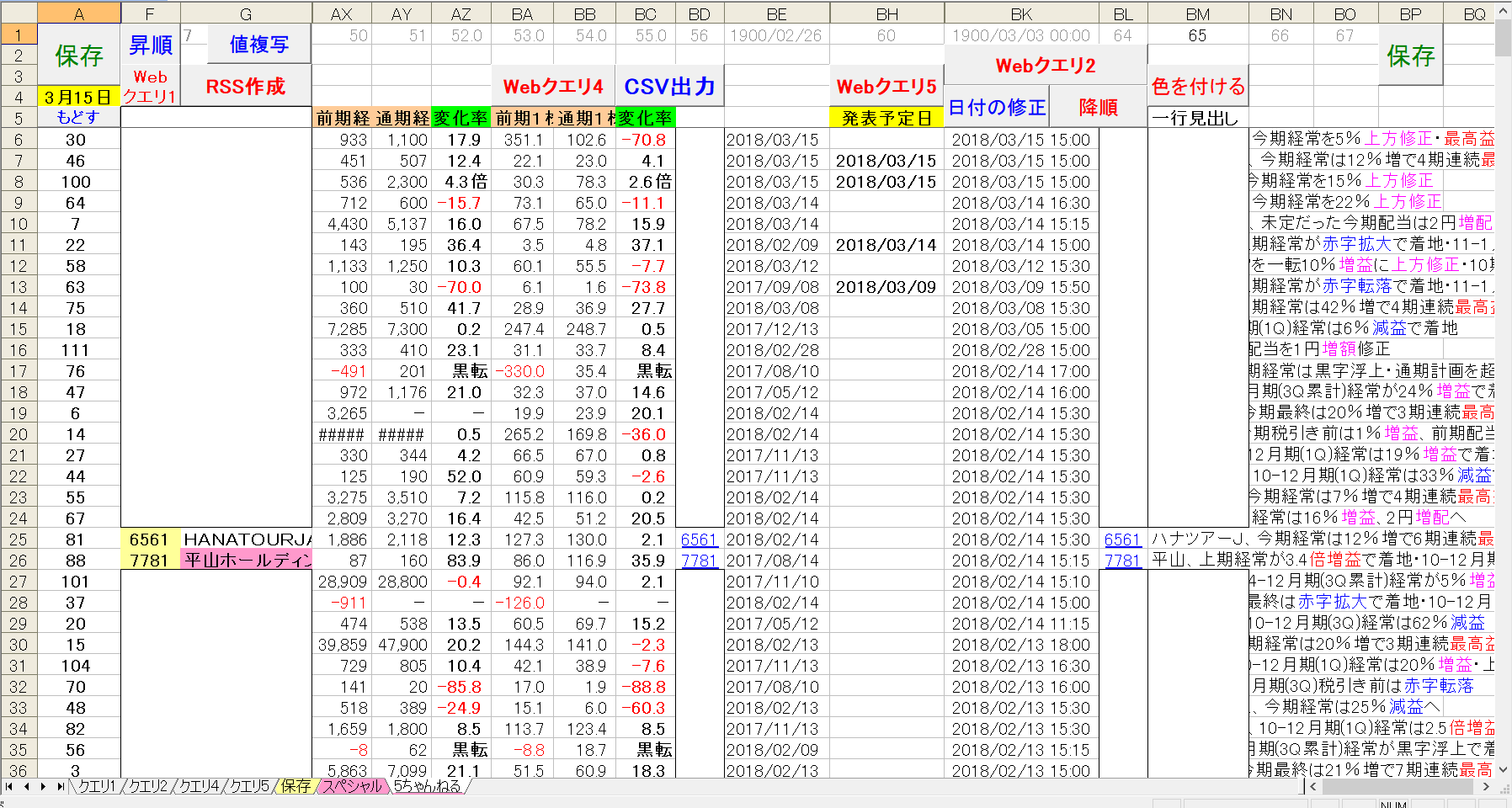This screenshot has width=1512, height=808.
Task: Click the 降順 sort button
Action: tap(1098, 108)
